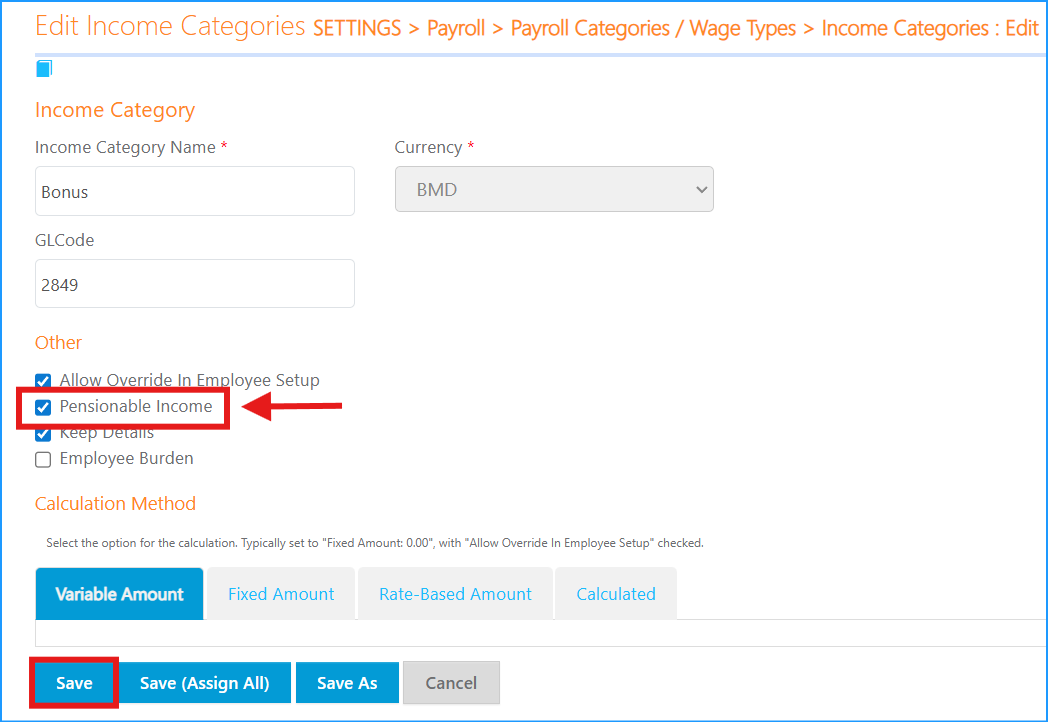The height and width of the screenshot is (722, 1048).
Task: Select the Variable Amount tab
Action: pos(119,594)
